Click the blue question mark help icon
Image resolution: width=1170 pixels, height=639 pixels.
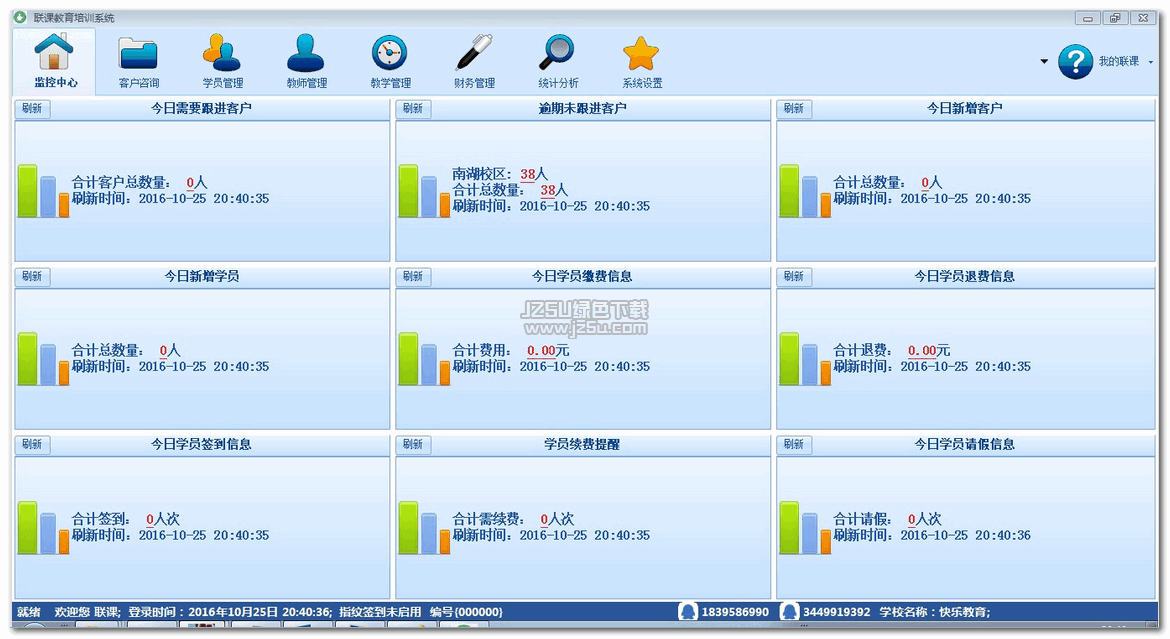pyautogui.click(x=1075, y=61)
